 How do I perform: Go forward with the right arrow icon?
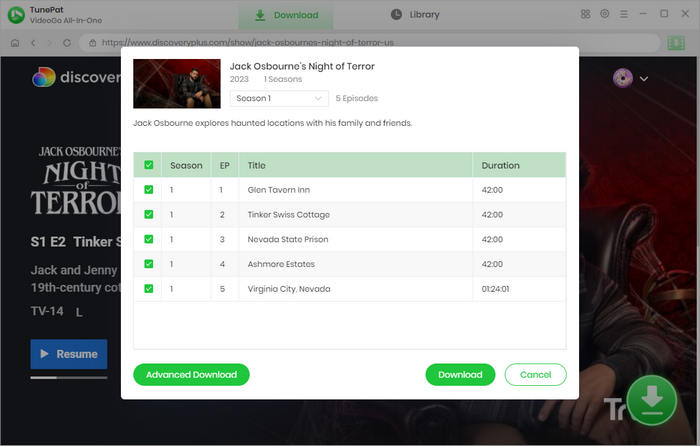coord(50,43)
